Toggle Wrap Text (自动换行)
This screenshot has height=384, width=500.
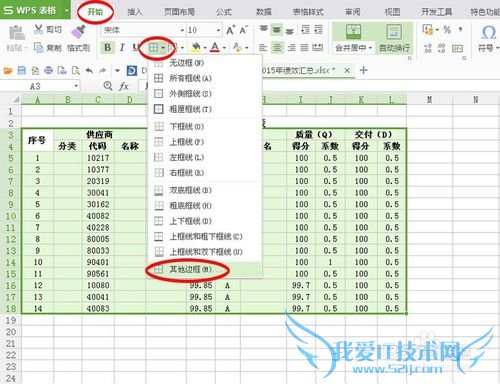(x=394, y=37)
